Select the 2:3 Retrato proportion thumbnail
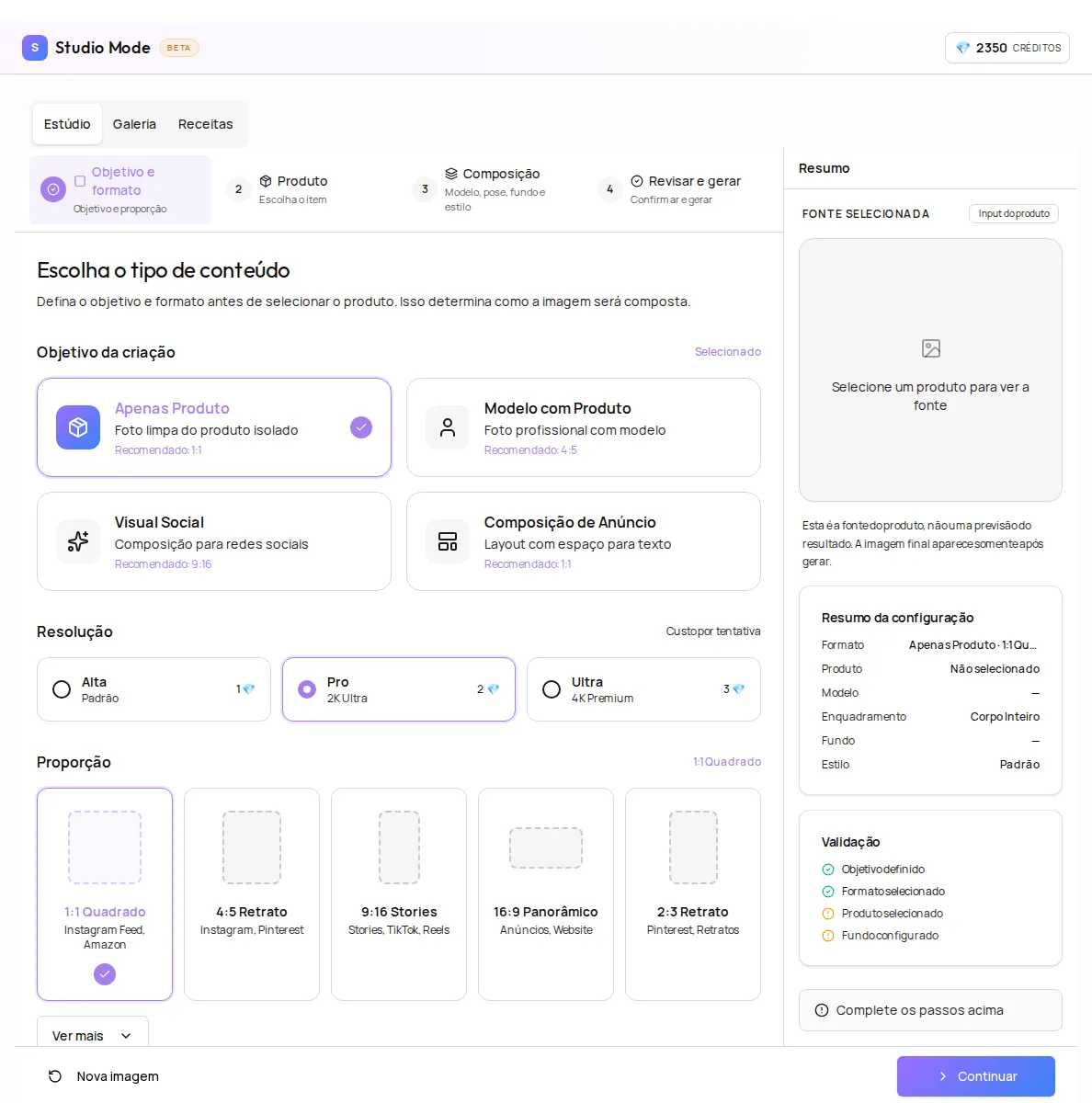Image resolution: width=1092 pixels, height=1103 pixels. click(x=693, y=847)
